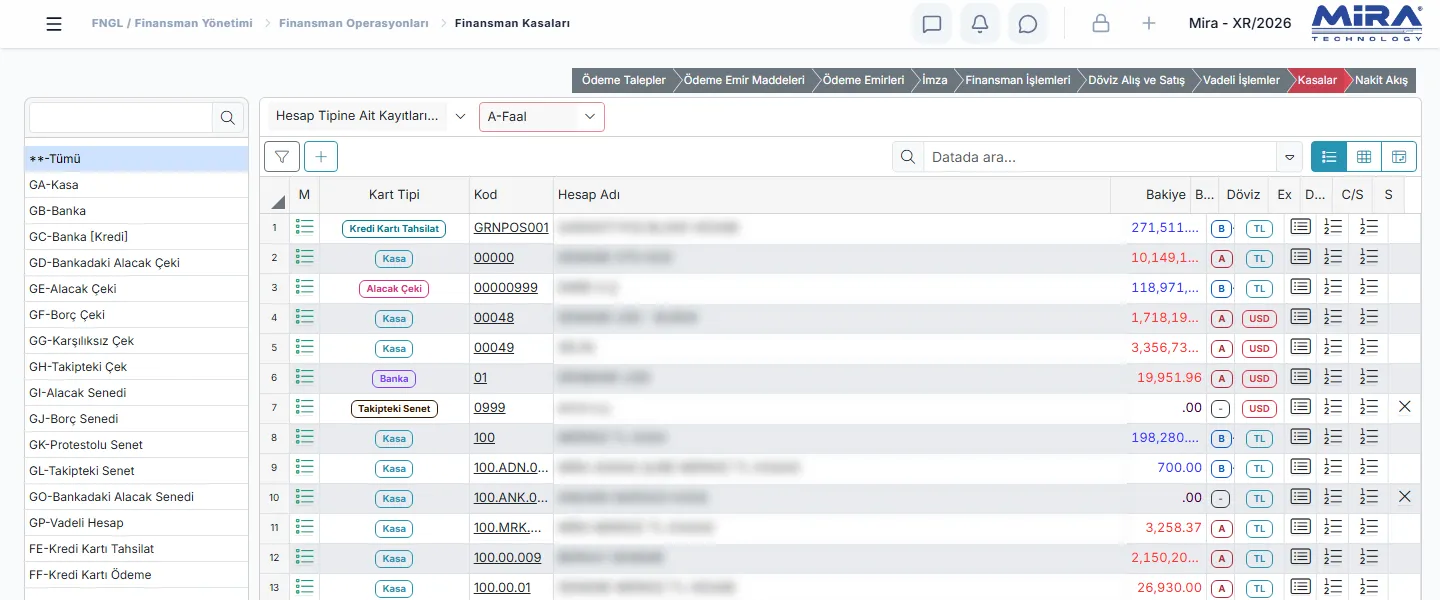The height and width of the screenshot is (600, 1440).
Task: Open the notifications bell icon
Action: (980, 24)
